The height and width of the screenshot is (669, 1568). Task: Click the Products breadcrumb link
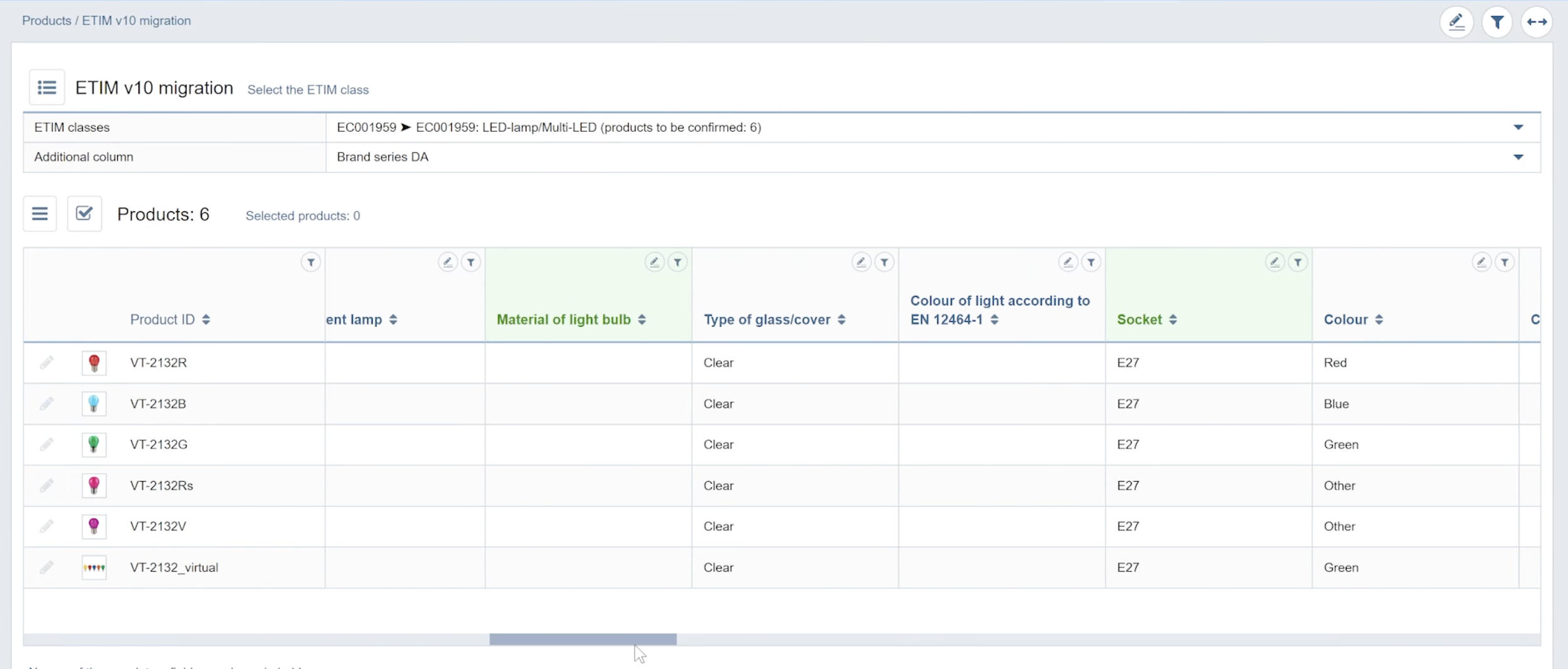(x=46, y=21)
